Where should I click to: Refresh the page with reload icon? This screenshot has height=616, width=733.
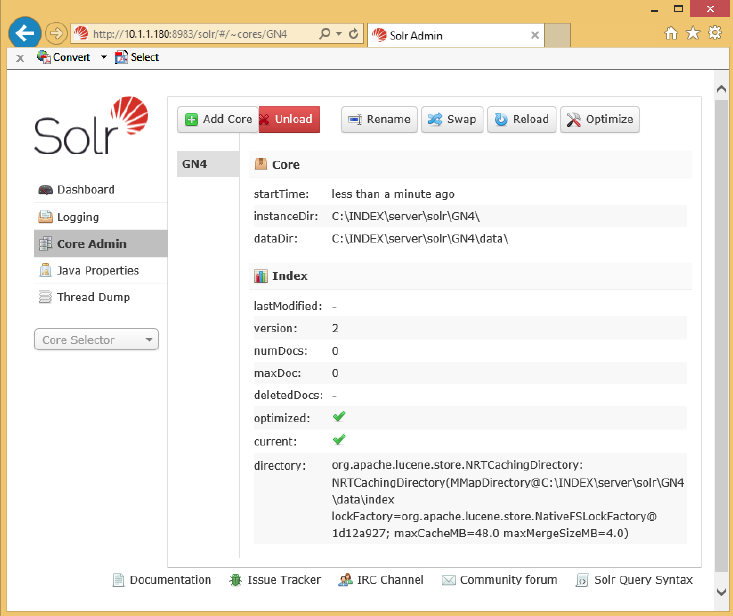354,34
